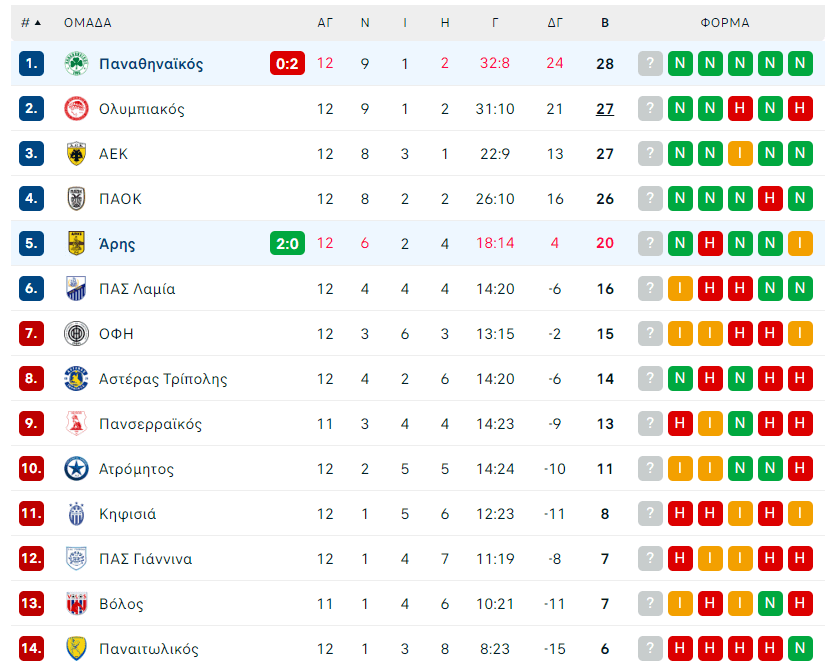This screenshot has width=827, height=667.
Task: Click the AEK yellow eagle crest
Action: tap(77, 154)
